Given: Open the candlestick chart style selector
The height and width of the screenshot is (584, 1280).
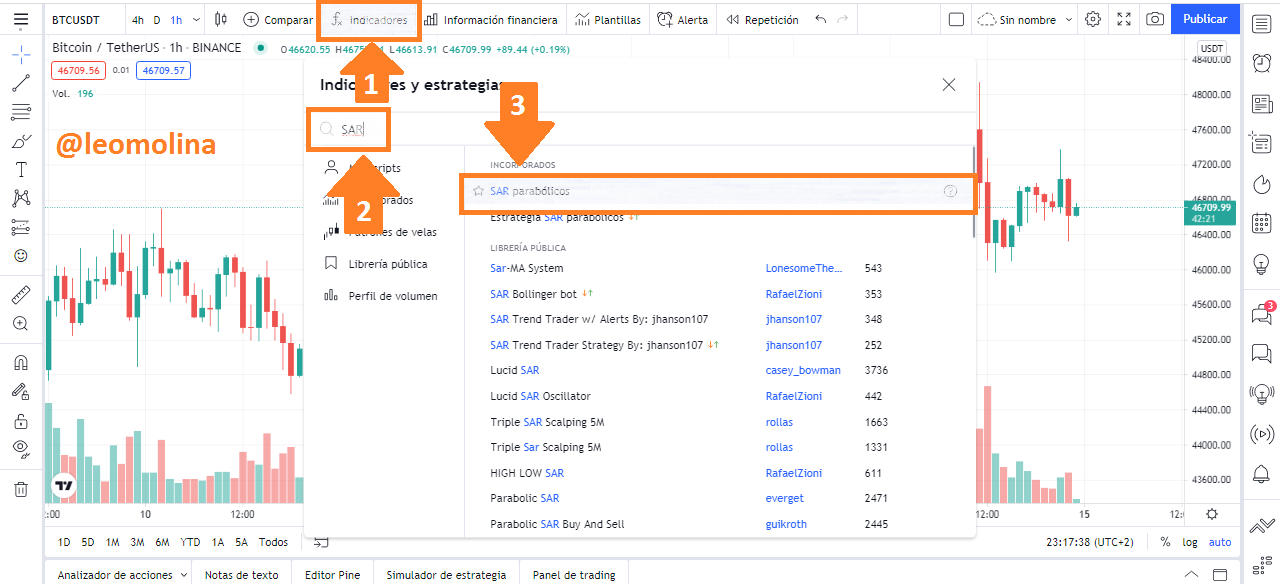Looking at the screenshot, I should 221,19.
